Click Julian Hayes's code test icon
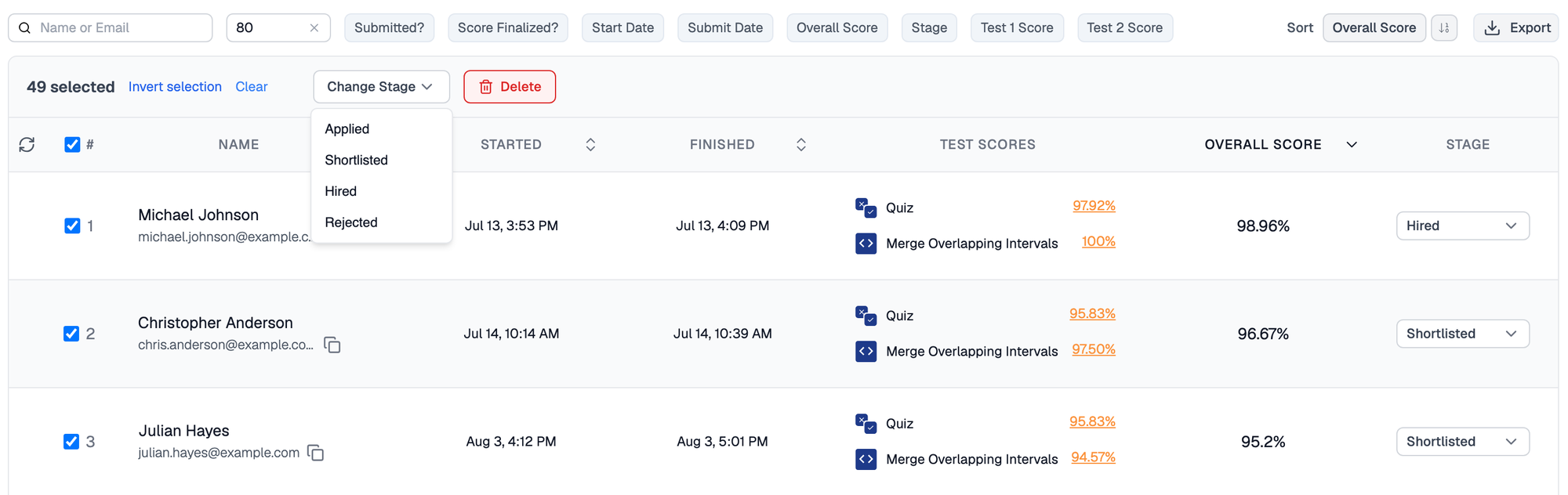The image size is (1568, 495). [866, 460]
